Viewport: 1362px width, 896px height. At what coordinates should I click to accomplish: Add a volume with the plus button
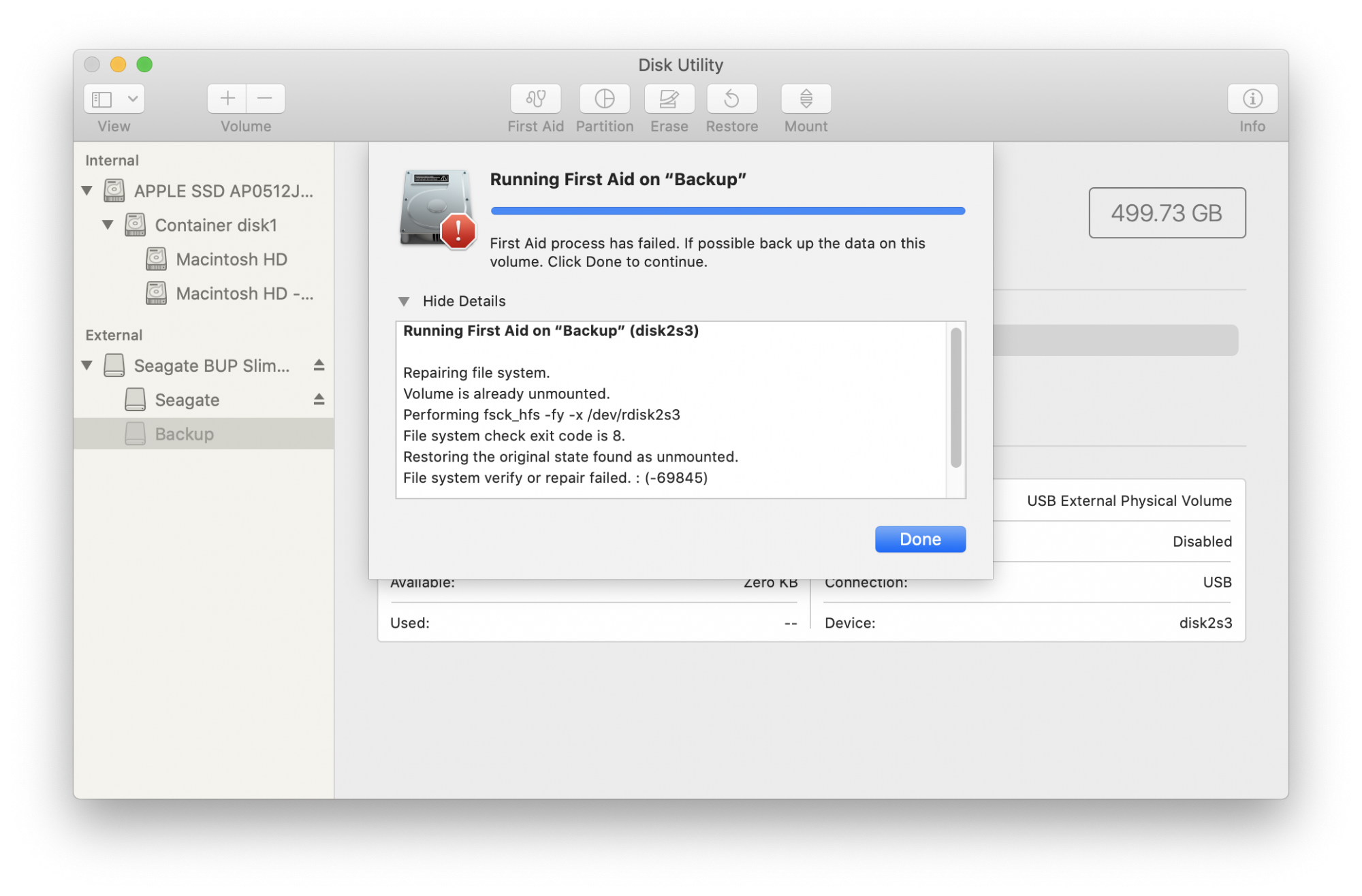click(227, 99)
